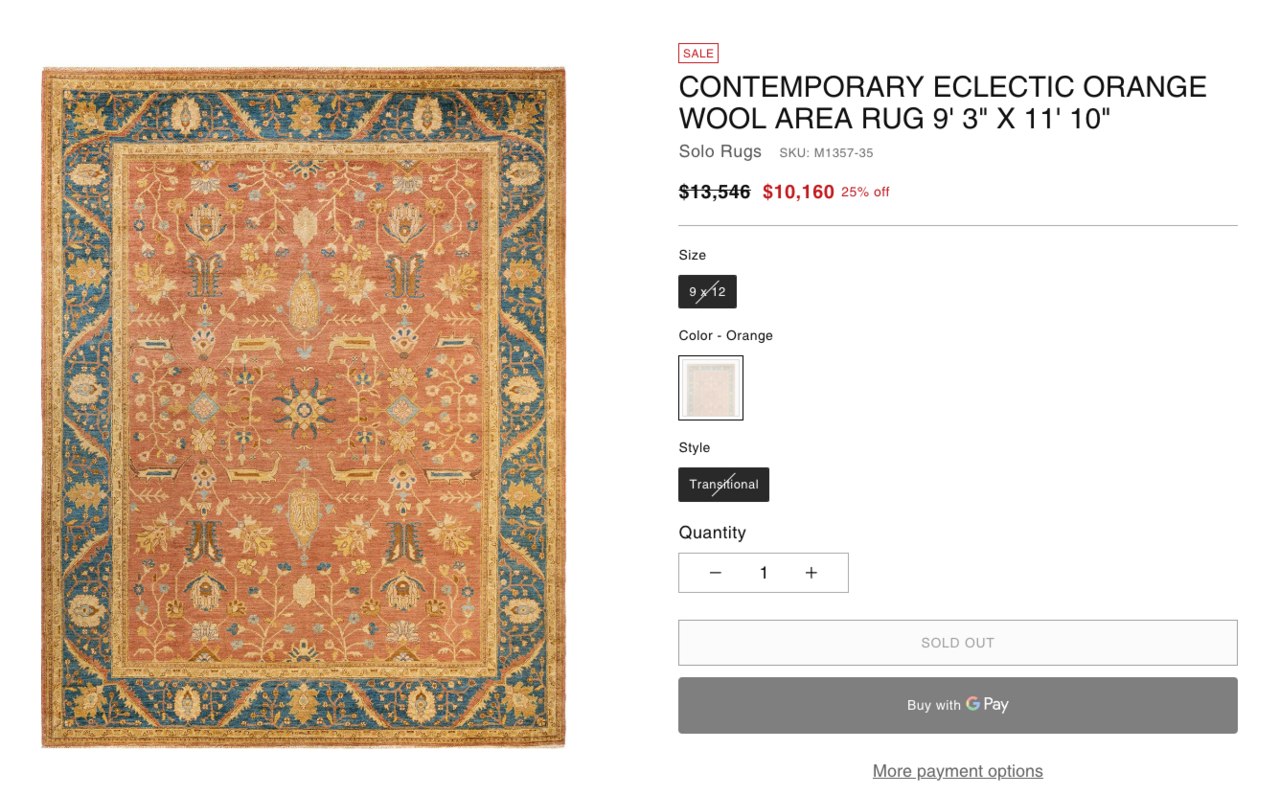This screenshot has width=1280, height=795.
Task: Click the Buy with Google Pay button
Action: point(957,705)
